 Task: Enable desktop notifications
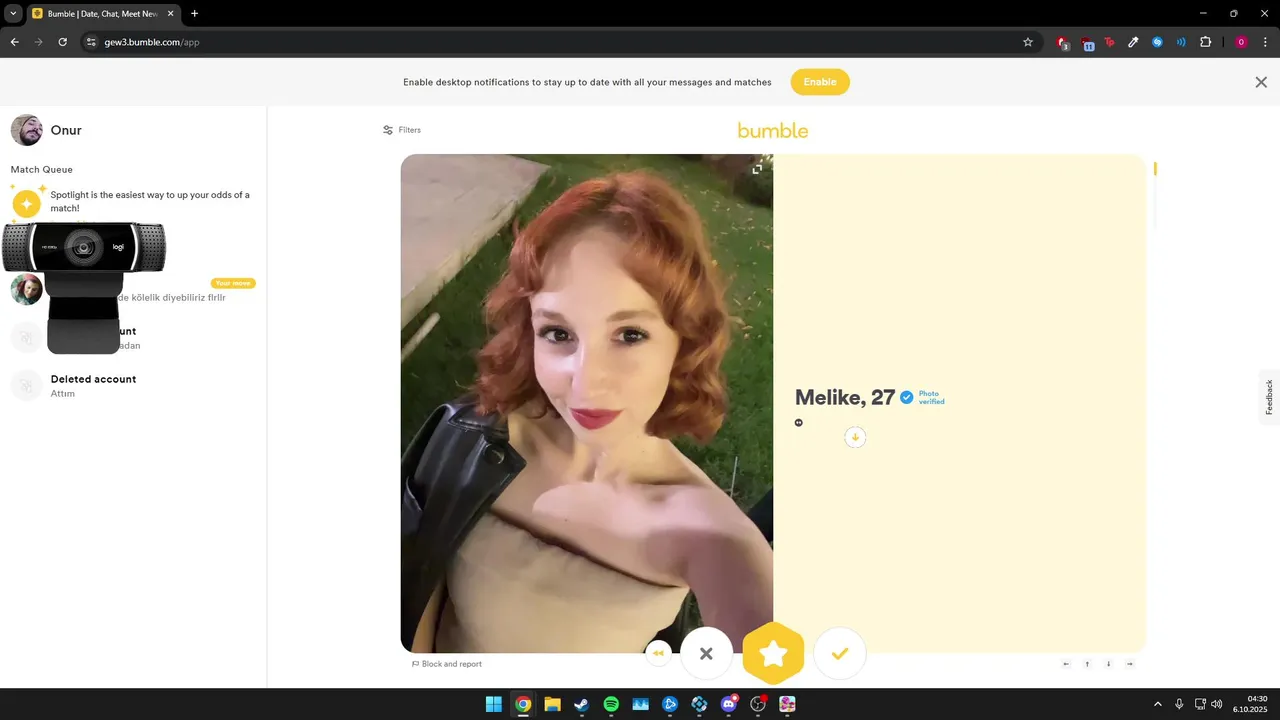[820, 82]
